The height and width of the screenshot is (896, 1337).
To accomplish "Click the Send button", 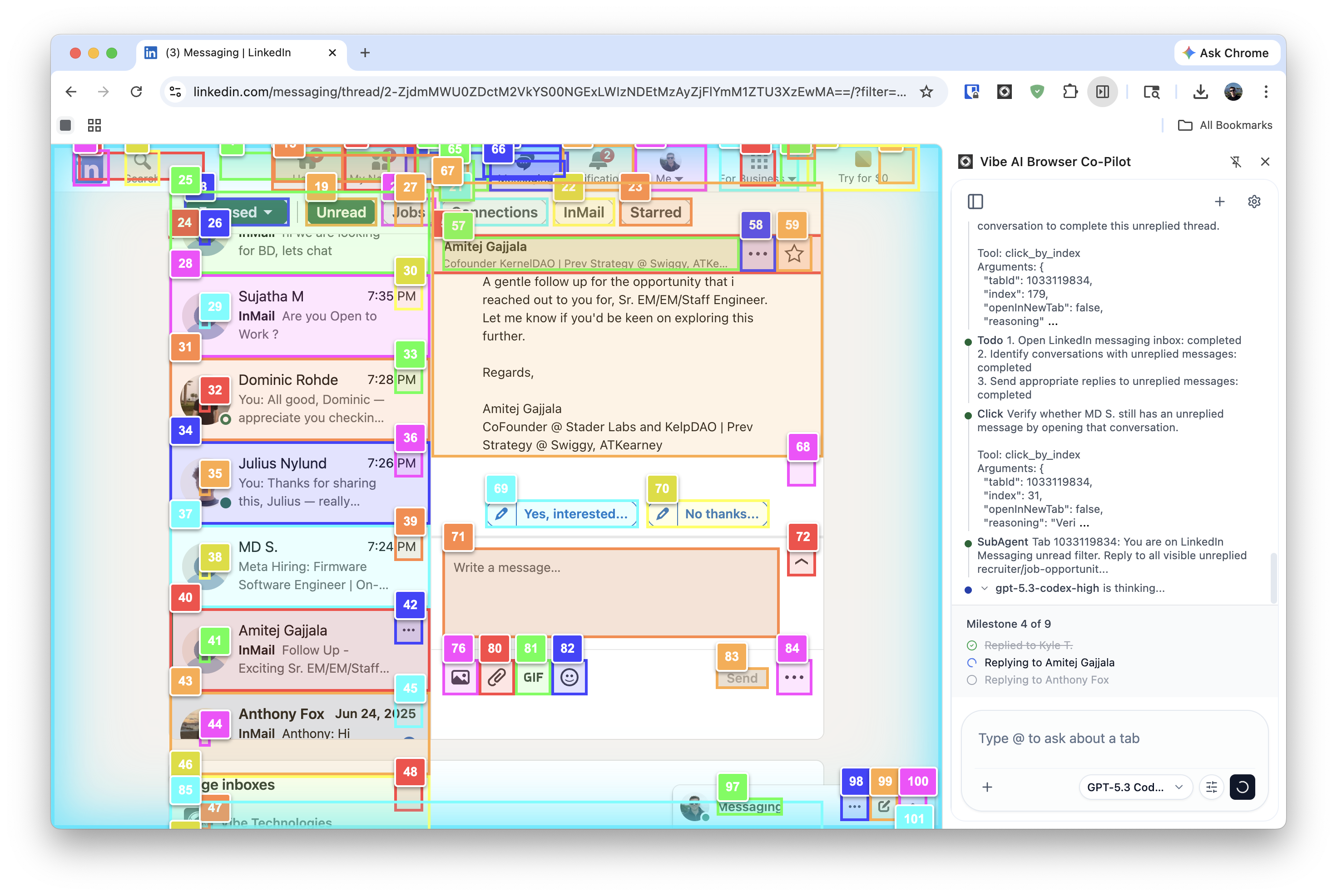I will 742,678.
